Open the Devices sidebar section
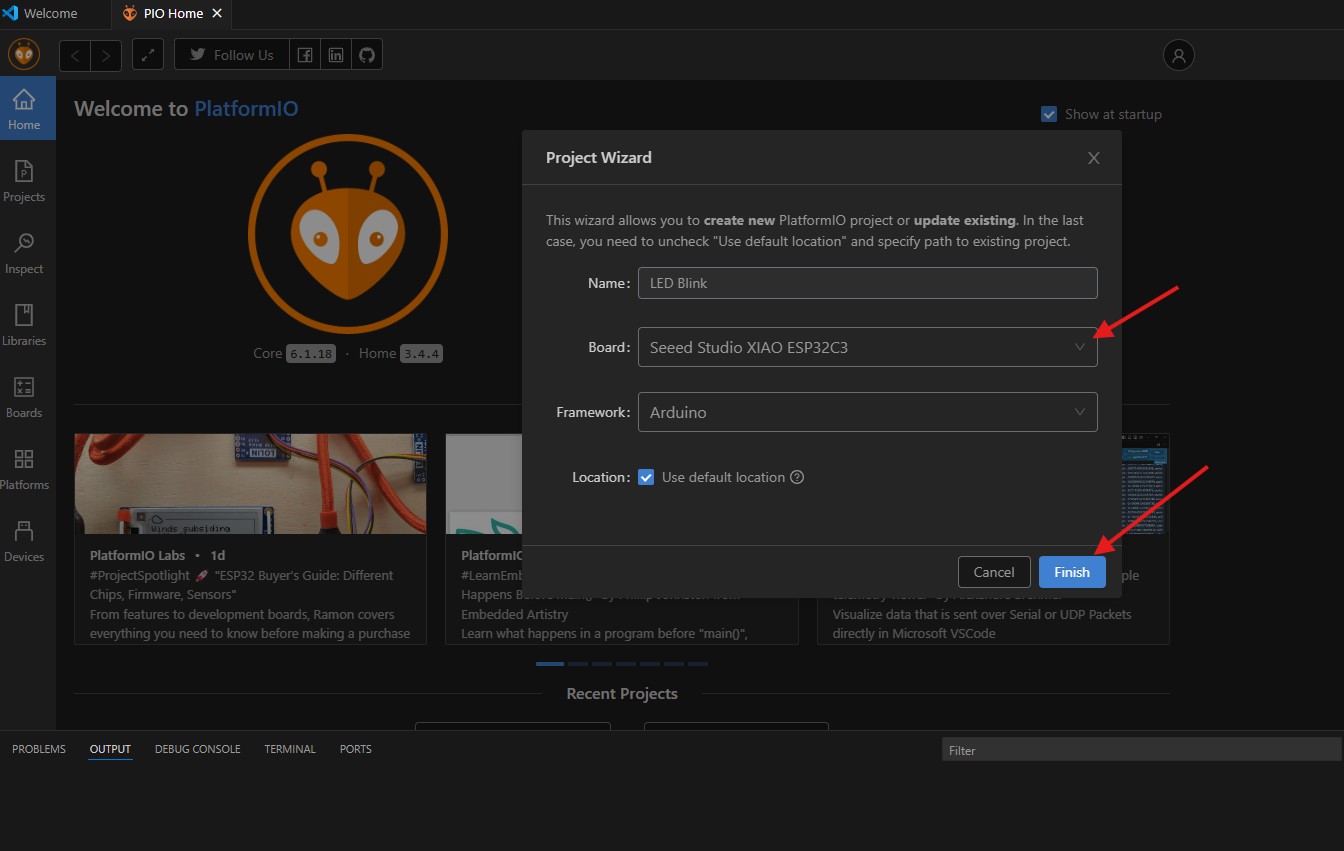 pos(24,541)
